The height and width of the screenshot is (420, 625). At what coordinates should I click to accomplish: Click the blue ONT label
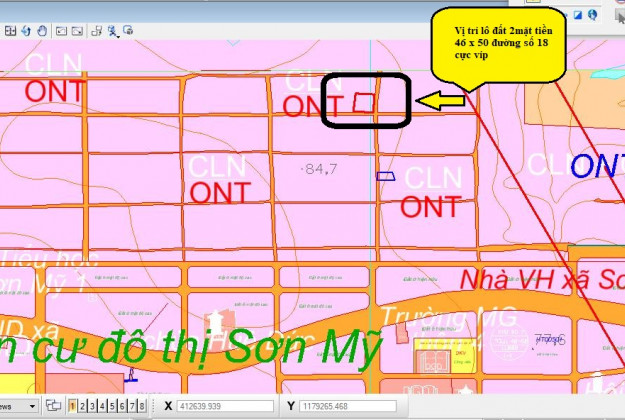click(x=597, y=165)
